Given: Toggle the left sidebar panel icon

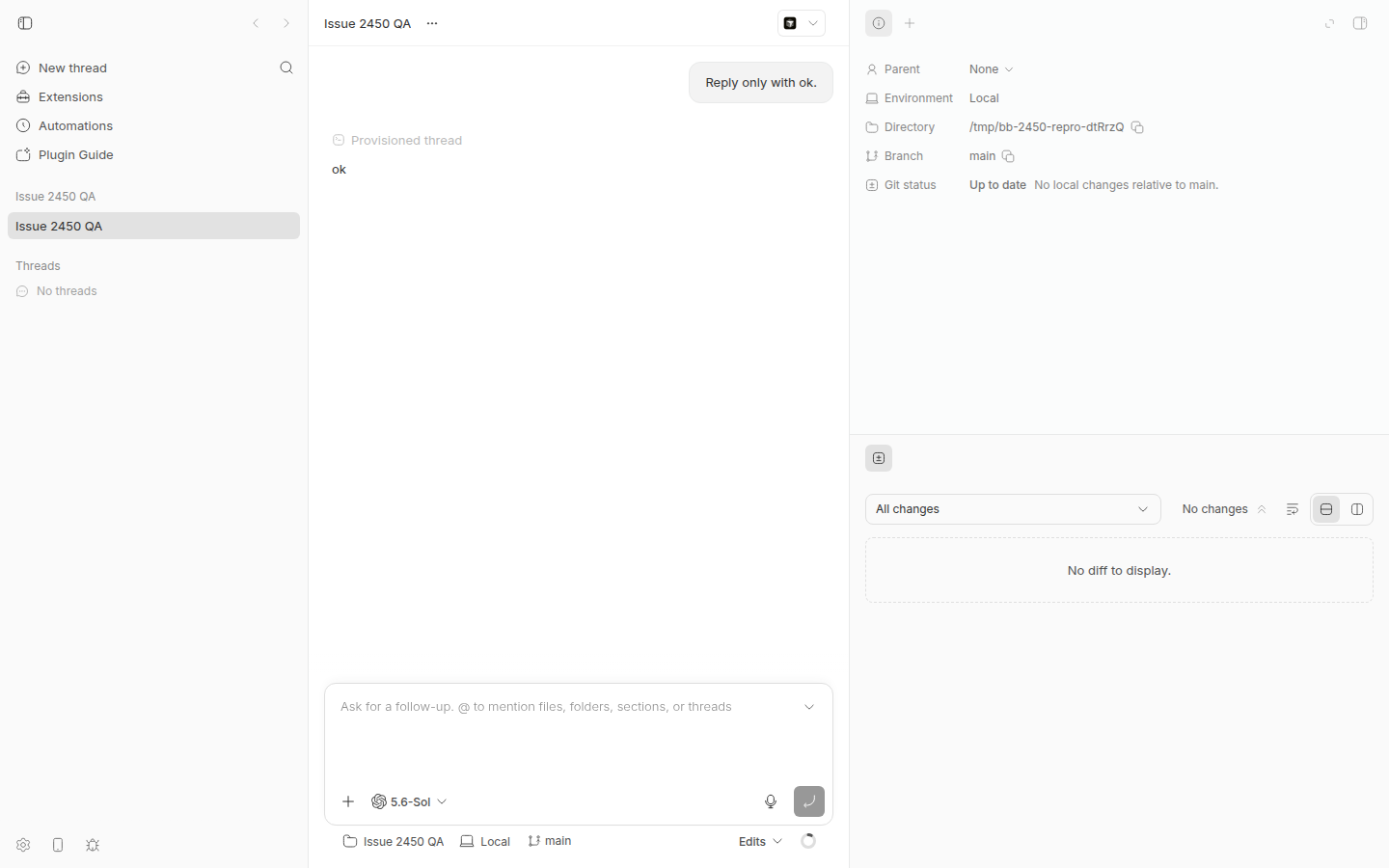Looking at the screenshot, I should [x=25, y=23].
